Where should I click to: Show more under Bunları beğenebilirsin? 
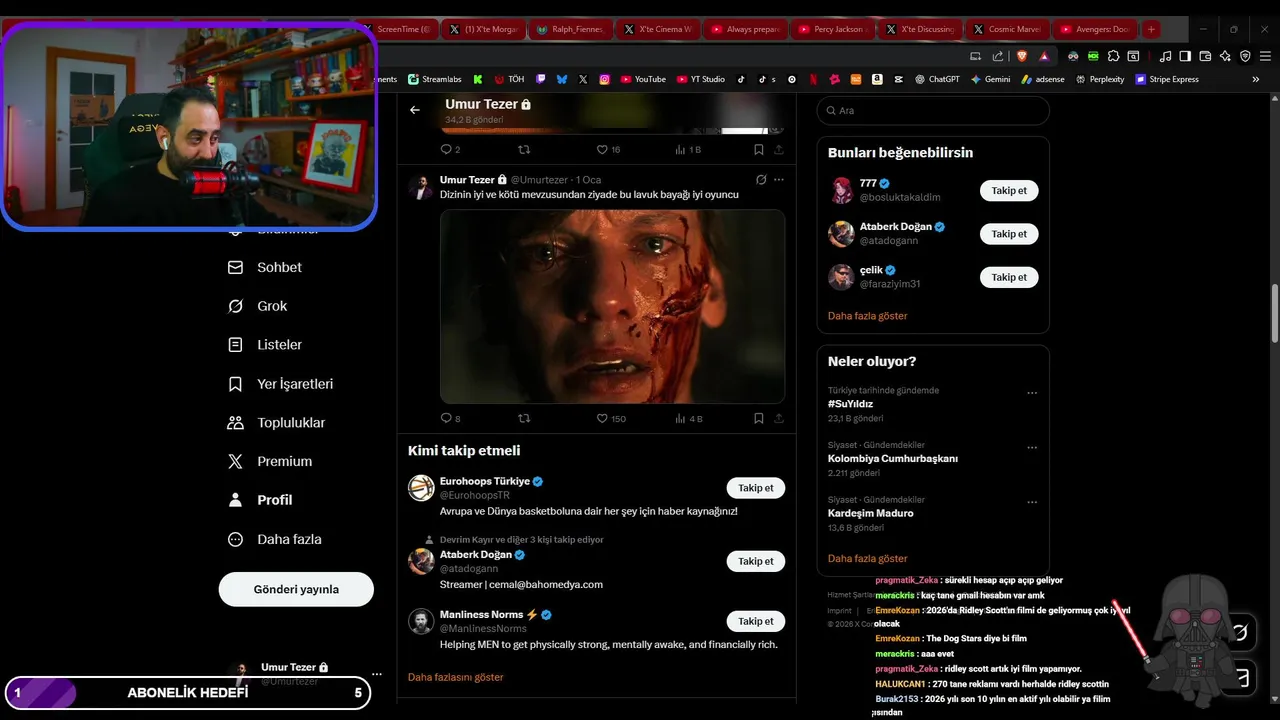click(868, 316)
